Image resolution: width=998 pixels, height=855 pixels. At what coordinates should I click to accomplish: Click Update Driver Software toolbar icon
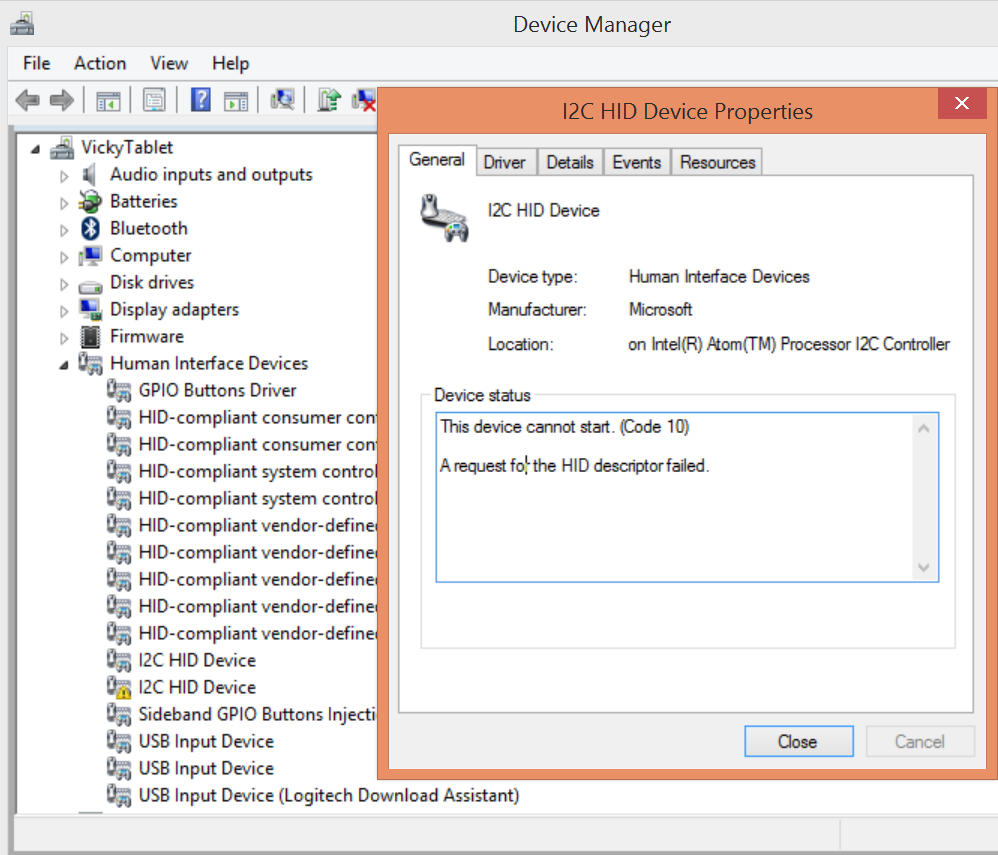pos(329,100)
